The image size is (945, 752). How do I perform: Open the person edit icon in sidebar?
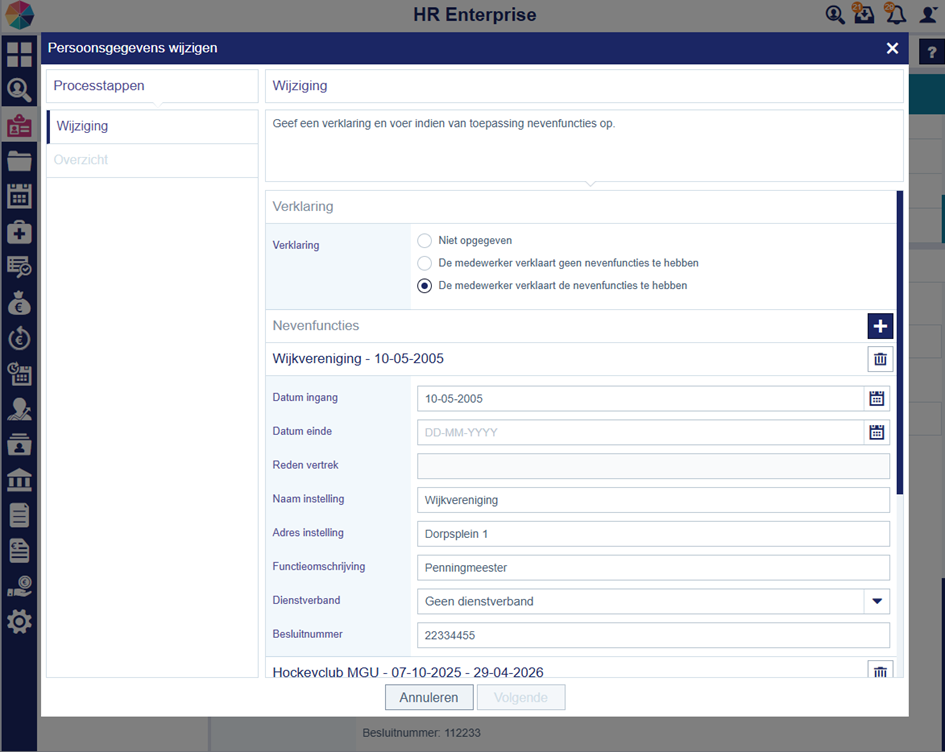click(x=19, y=409)
